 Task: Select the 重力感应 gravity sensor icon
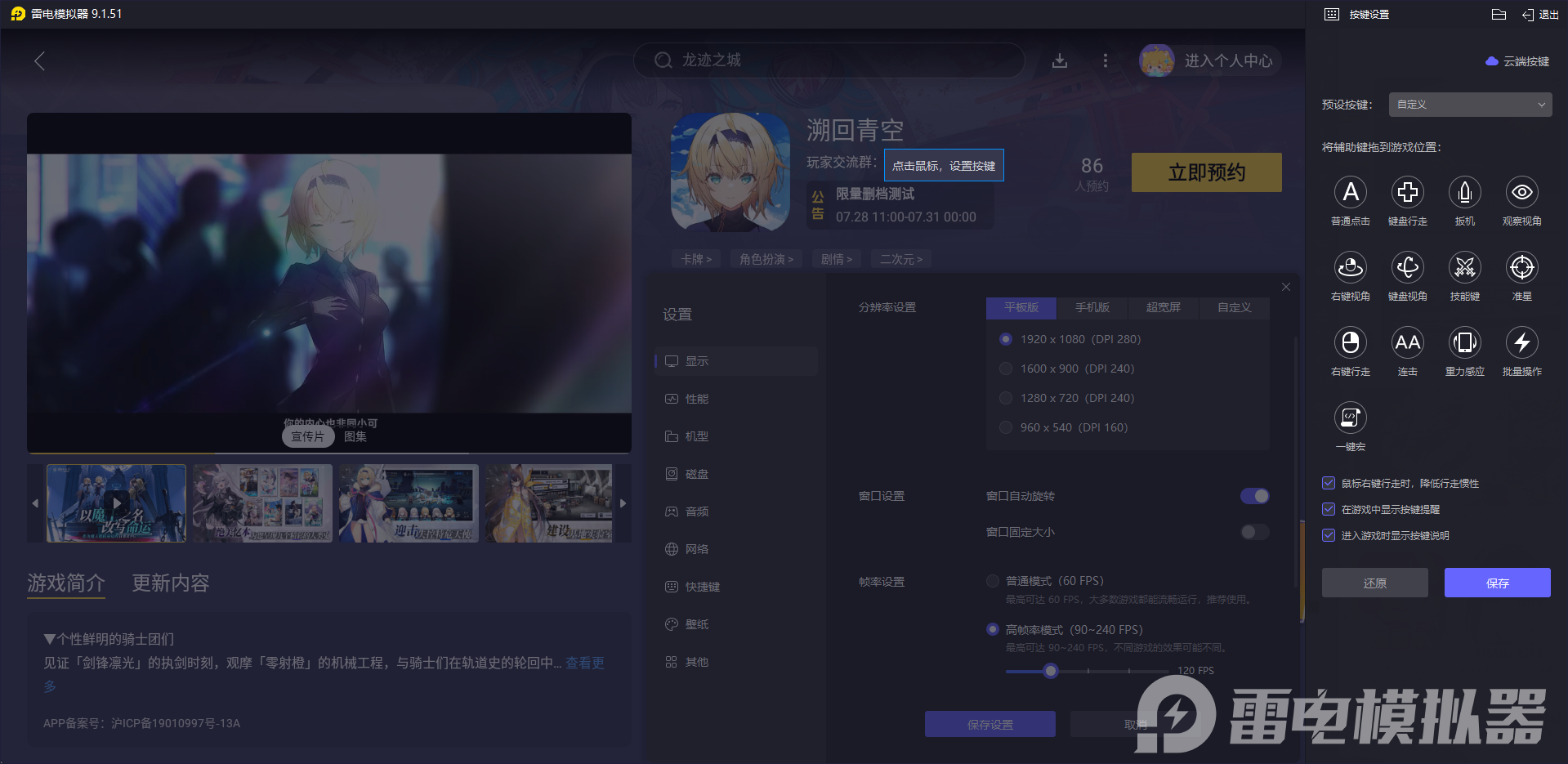click(x=1464, y=342)
